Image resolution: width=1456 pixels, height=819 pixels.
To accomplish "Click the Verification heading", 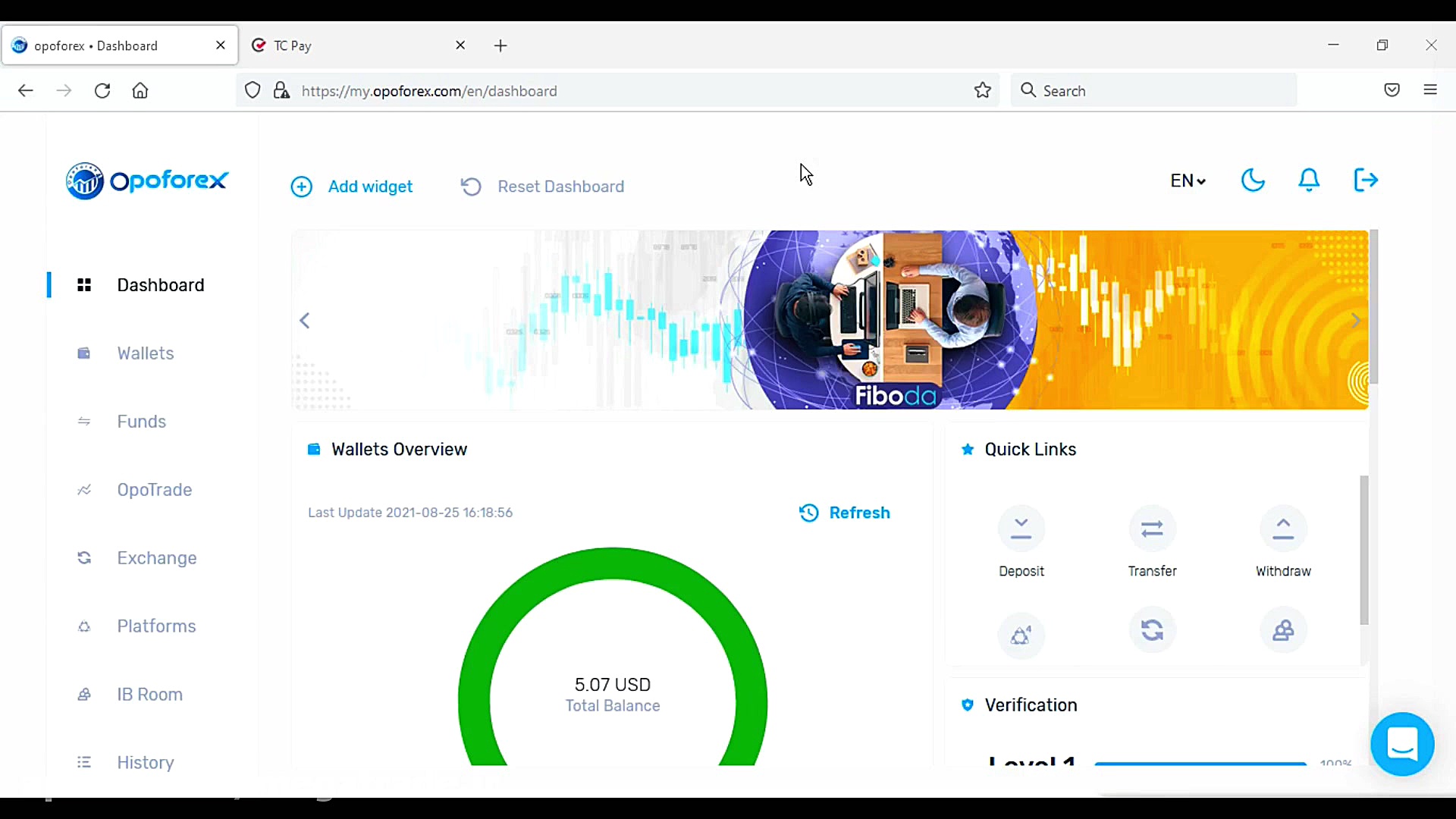I will coord(1031,705).
